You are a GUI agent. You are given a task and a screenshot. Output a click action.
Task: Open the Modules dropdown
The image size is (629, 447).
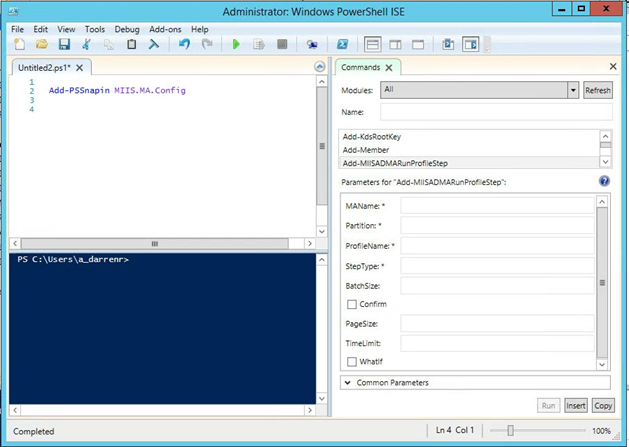tap(573, 90)
